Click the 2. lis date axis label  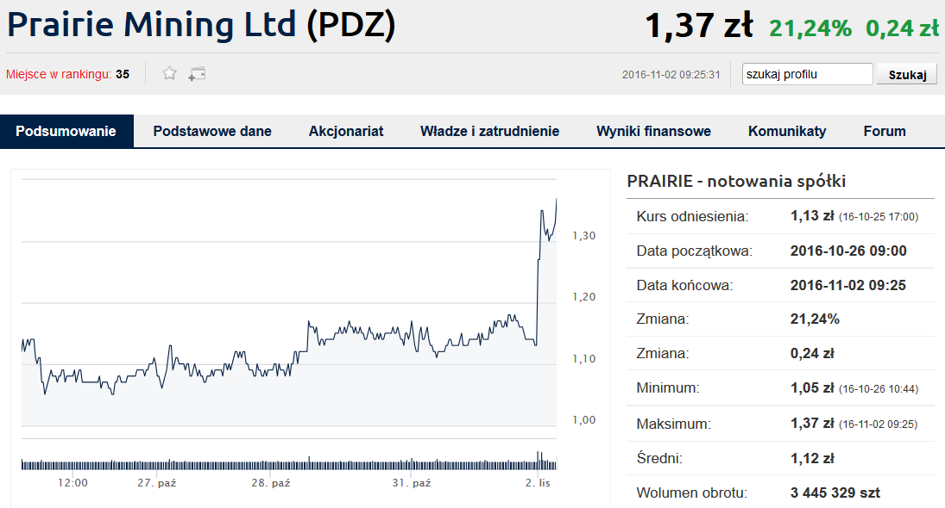(538, 483)
